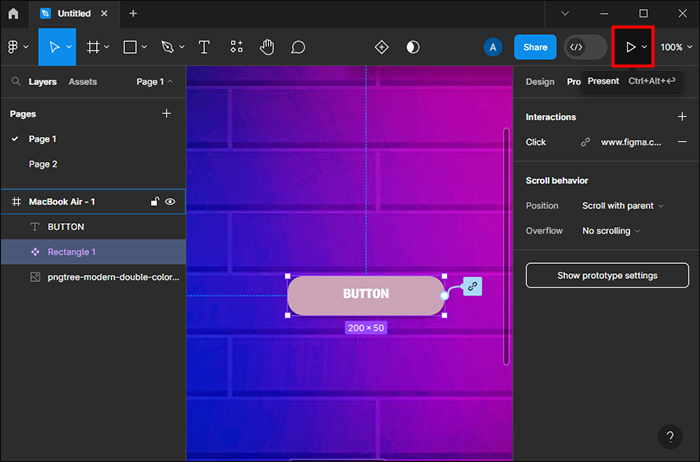Select the Page 2 entry
700x462 pixels.
tap(43, 164)
